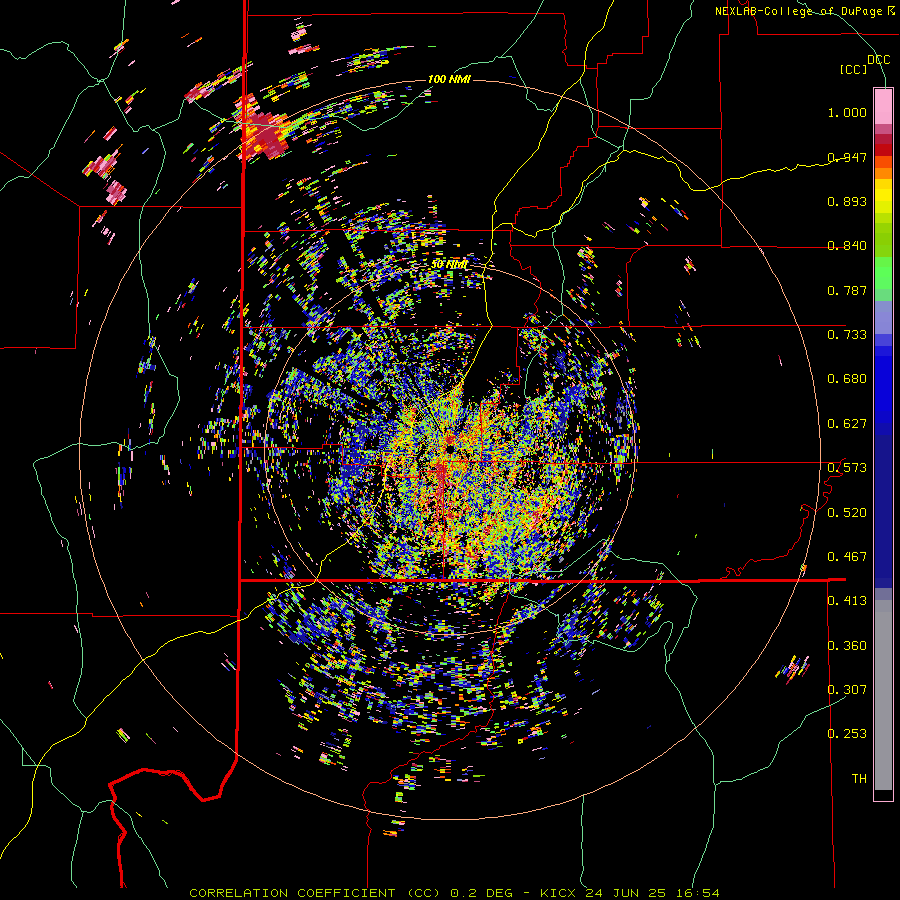Click the radar site center dot
This screenshot has height=900, width=900.
click(x=449, y=448)
